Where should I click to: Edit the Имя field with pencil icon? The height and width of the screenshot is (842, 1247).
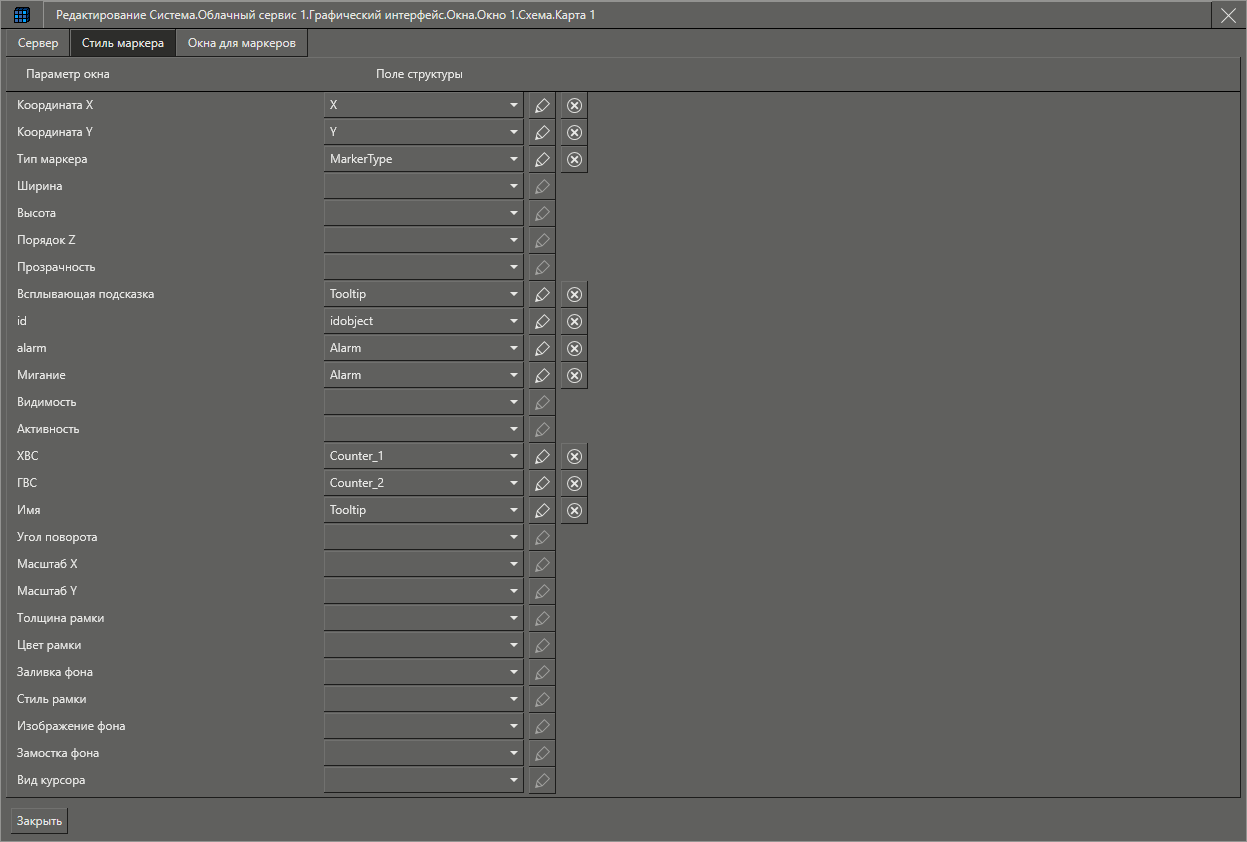point(541,510)
